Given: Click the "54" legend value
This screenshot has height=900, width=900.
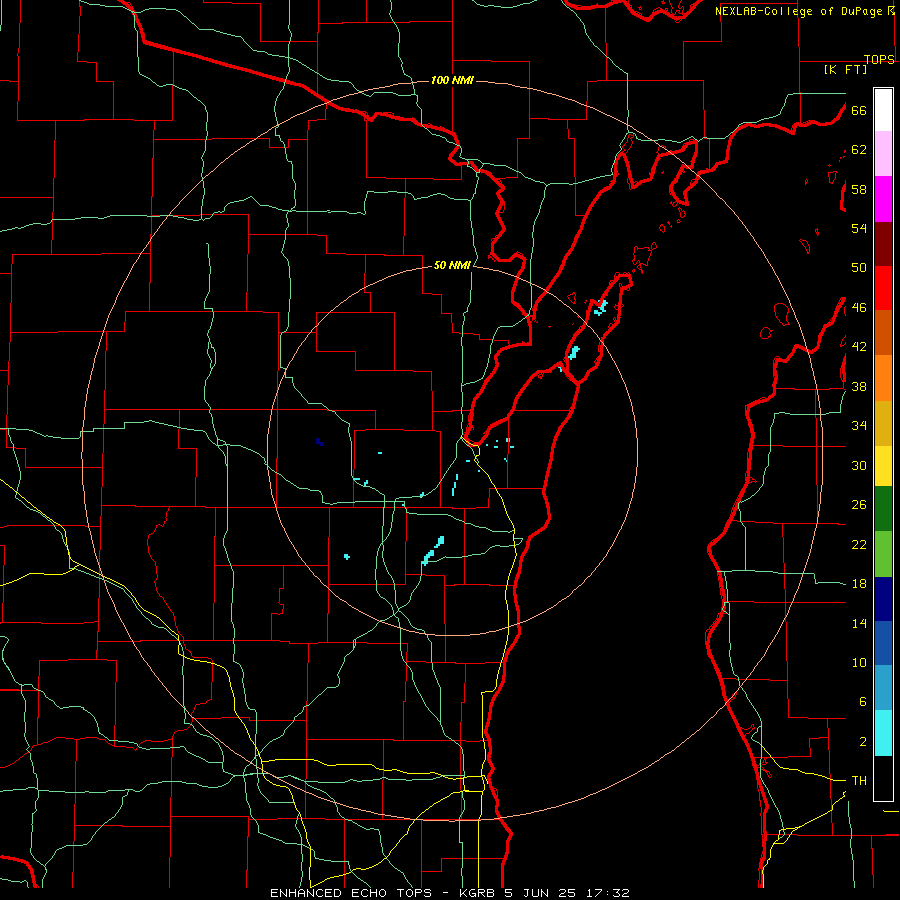Looking at the screenshot, I should coord(859,228).
